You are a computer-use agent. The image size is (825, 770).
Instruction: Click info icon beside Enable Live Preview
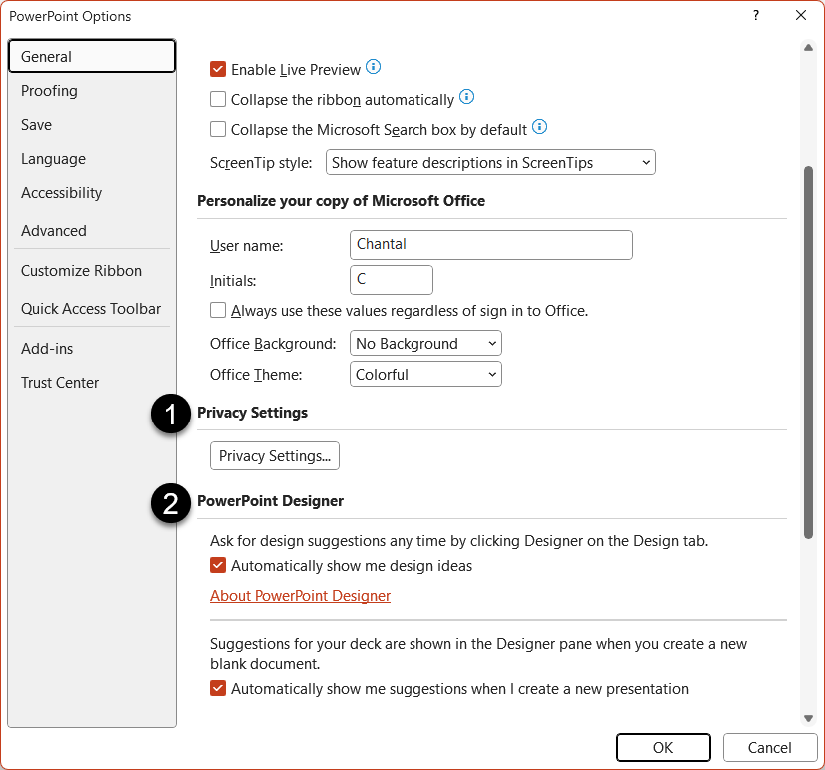tap(373, 67)
